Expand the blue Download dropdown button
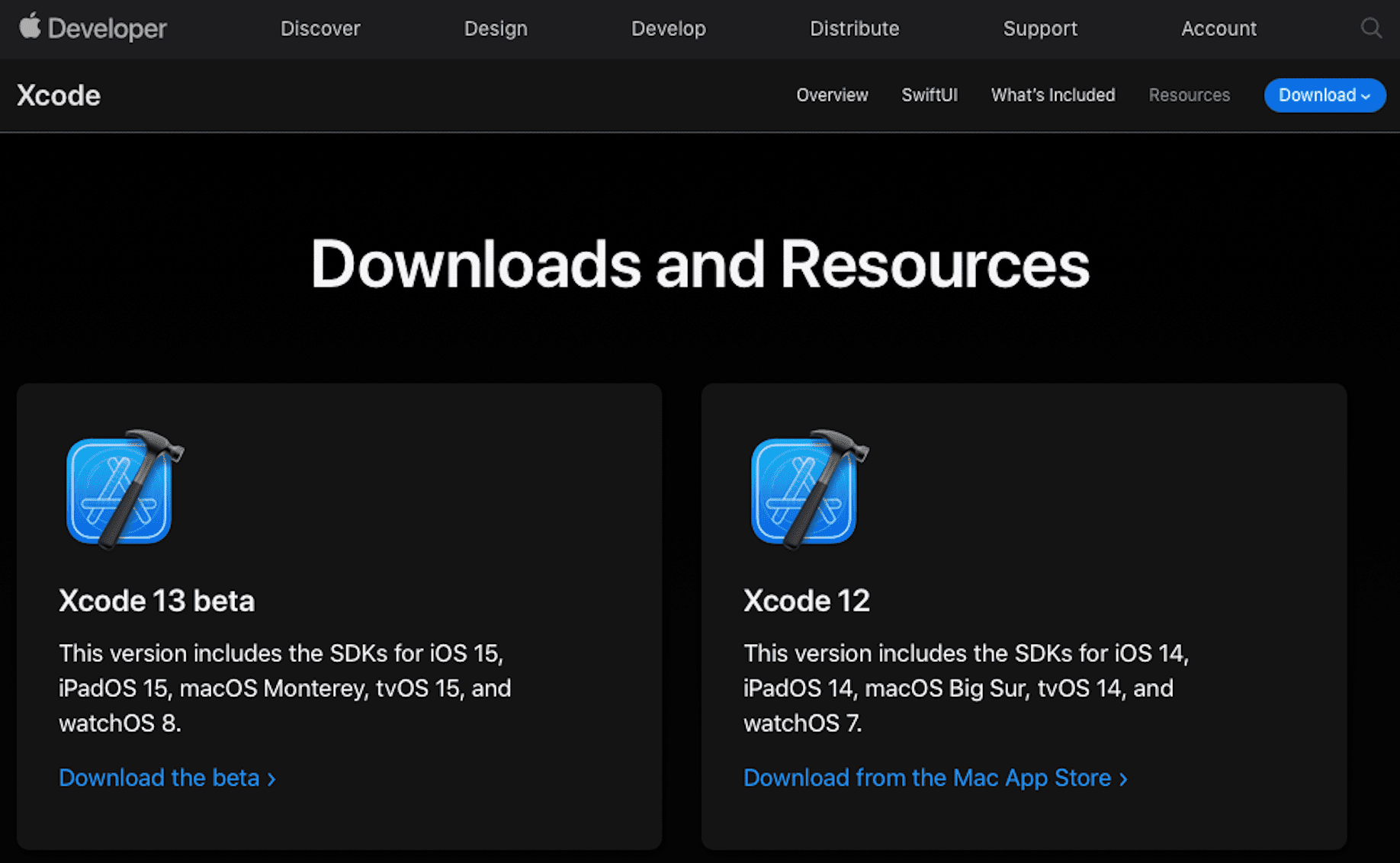This screenshot has width=1400, height=863. pos(1325,95)
